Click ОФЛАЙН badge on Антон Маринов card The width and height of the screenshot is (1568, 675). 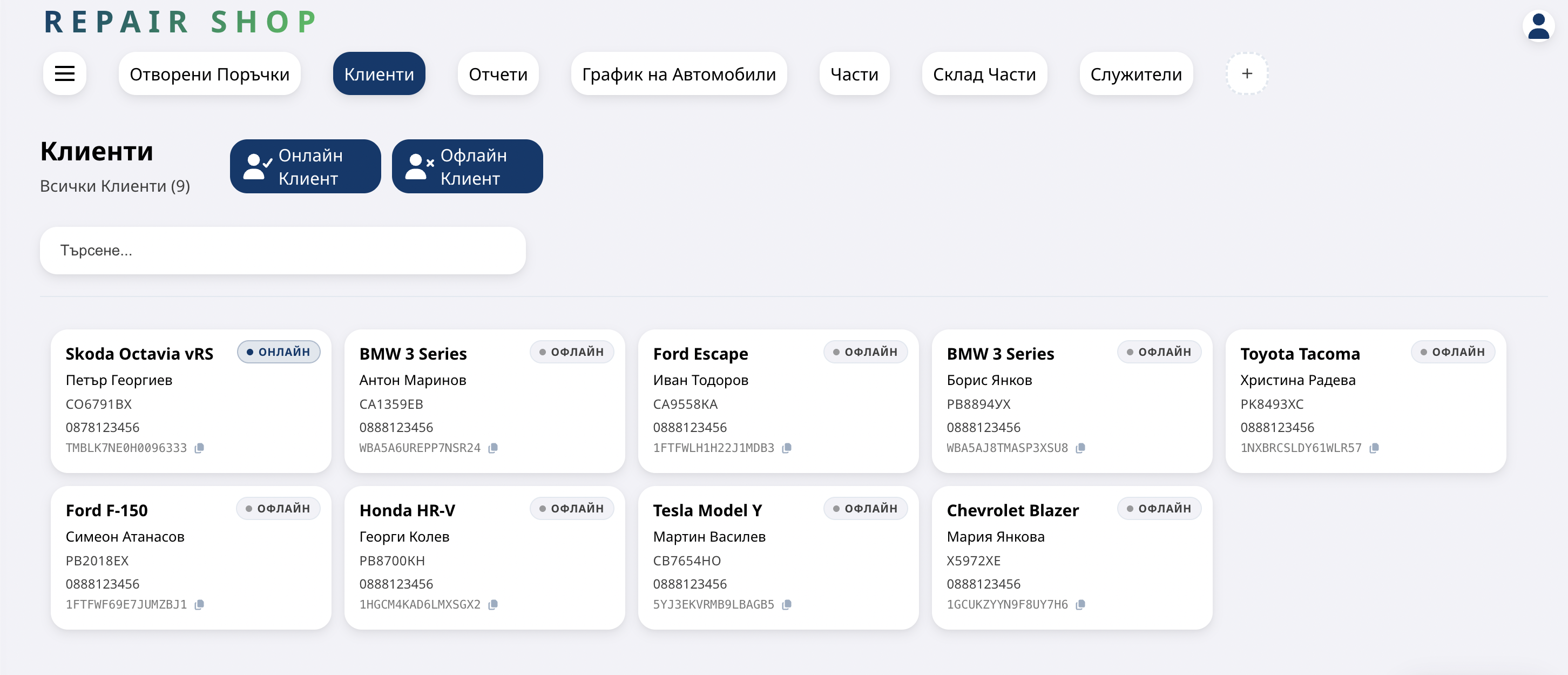(x=572, y=352)
